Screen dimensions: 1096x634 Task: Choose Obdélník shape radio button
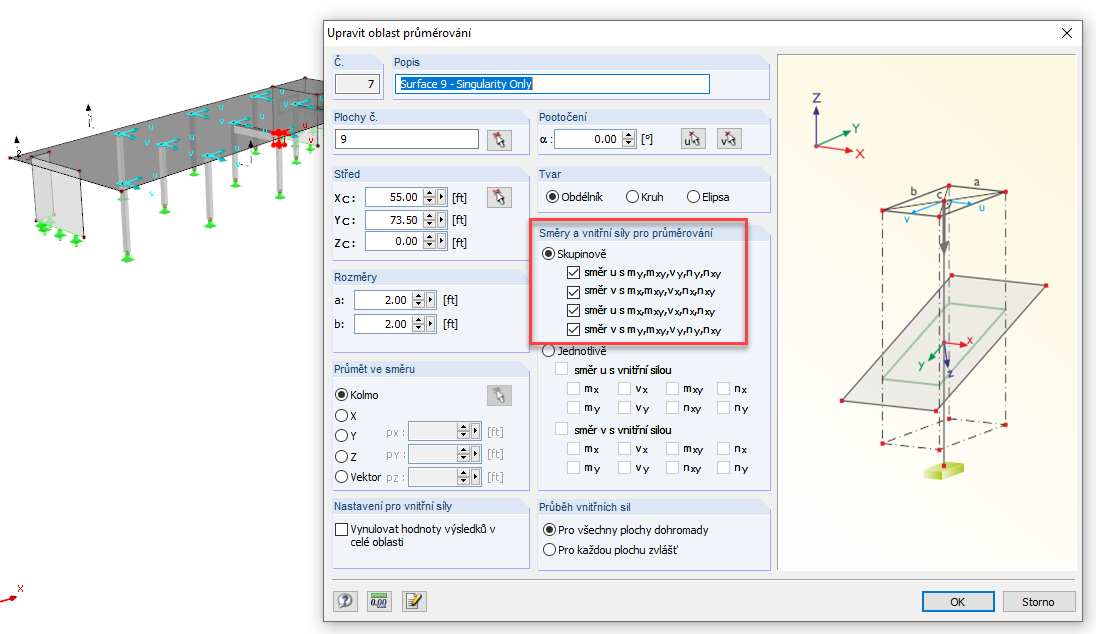tap(552, 197)
